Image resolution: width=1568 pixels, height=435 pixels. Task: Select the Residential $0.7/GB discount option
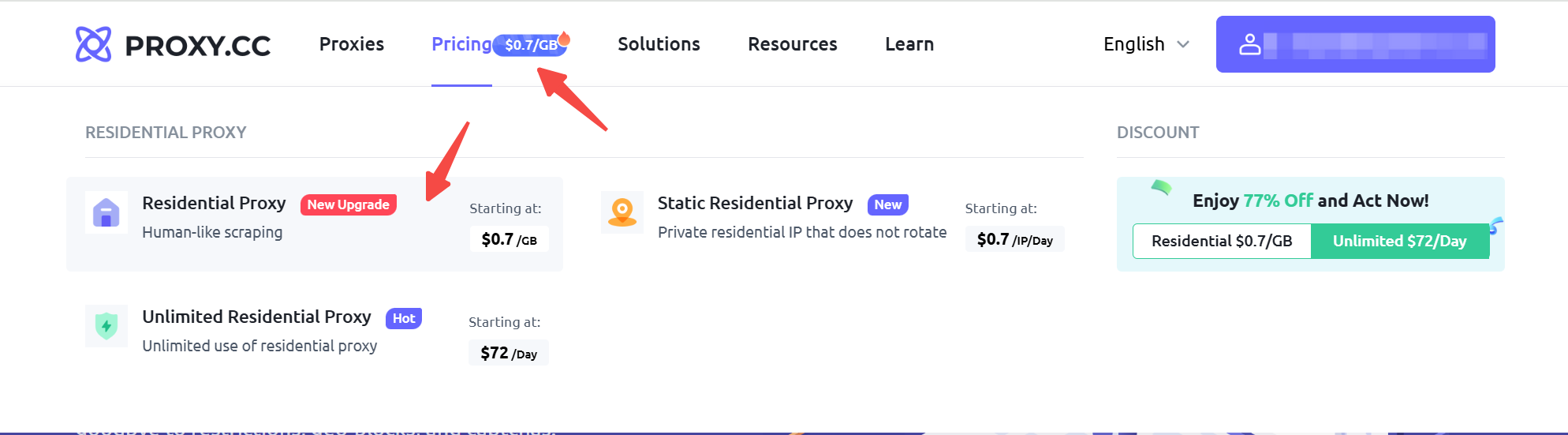point(1222,241)
